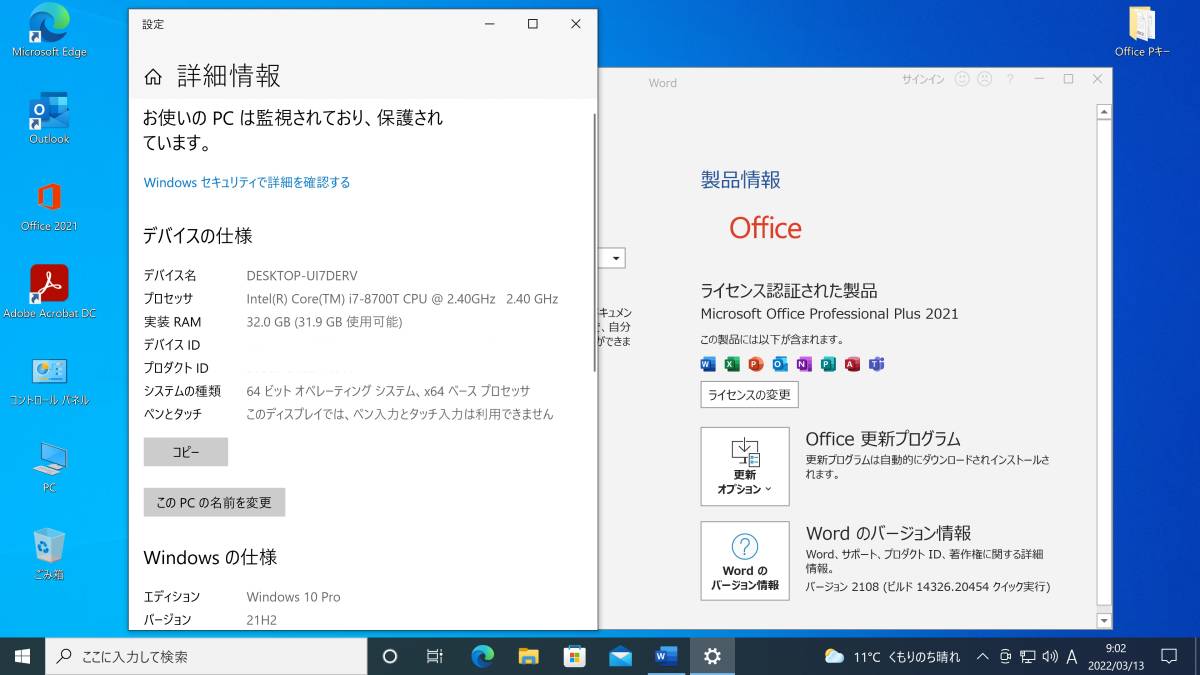Screen dimensions: 1200x675
Task: Select Adobe Acrobat DC desktop icon
Action: point(49,292)
